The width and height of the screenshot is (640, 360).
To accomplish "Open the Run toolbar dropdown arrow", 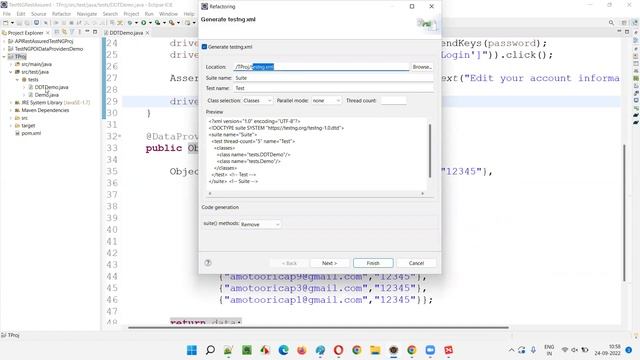I will pyautogui.click(x=150, y=23).
